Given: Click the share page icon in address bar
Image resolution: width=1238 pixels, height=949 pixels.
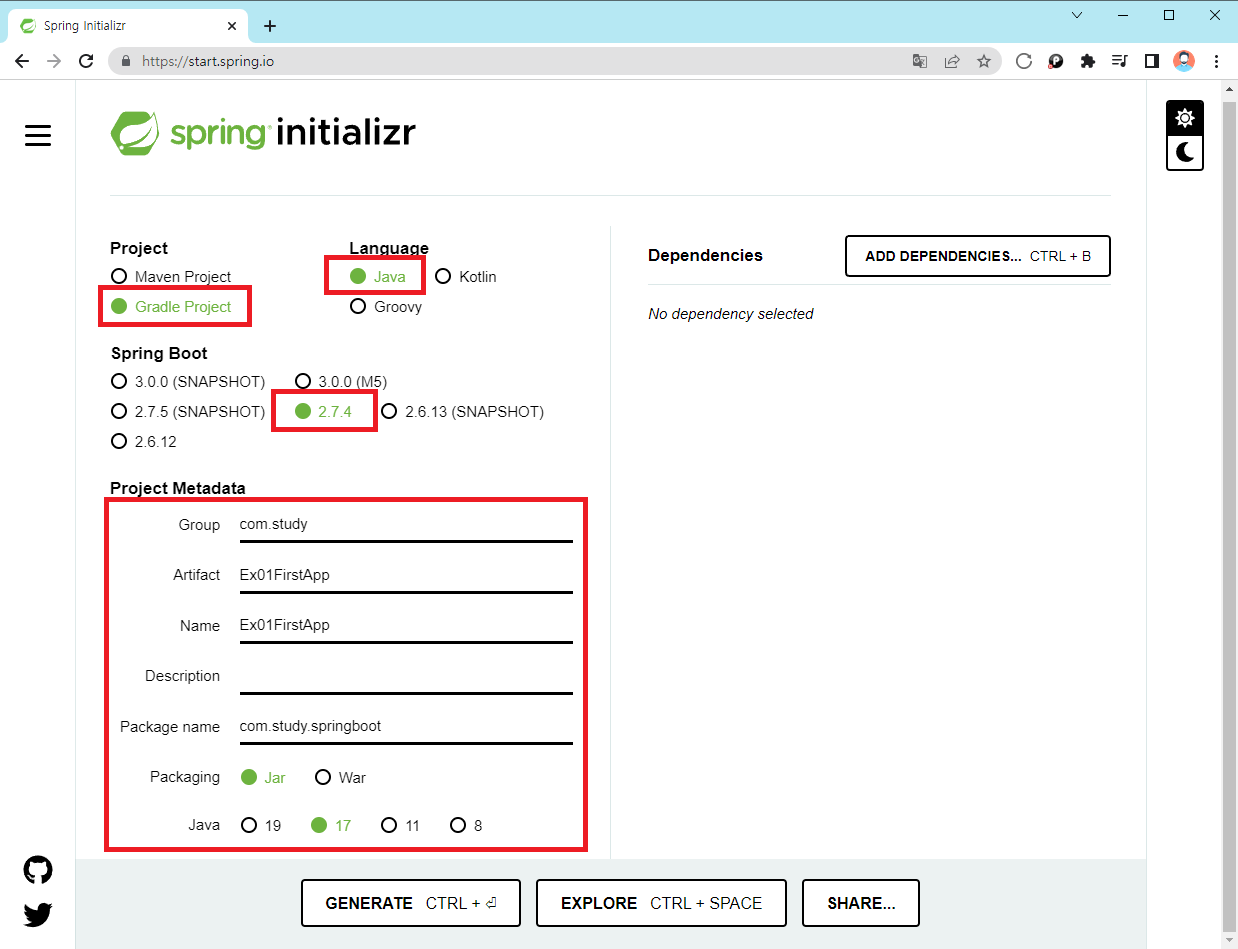Looking at the screenshot, I should pyautogui.click(x=952, y=61).
